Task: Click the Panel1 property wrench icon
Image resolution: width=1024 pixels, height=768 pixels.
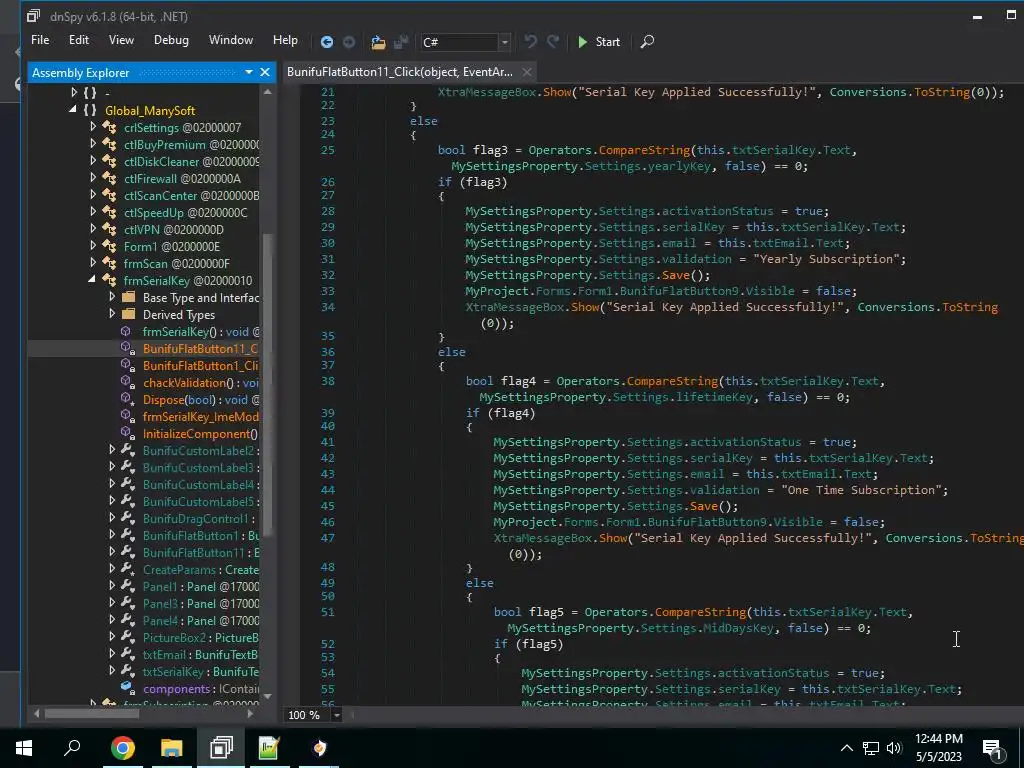Action: pyautogui.click(x=128, y=586)
